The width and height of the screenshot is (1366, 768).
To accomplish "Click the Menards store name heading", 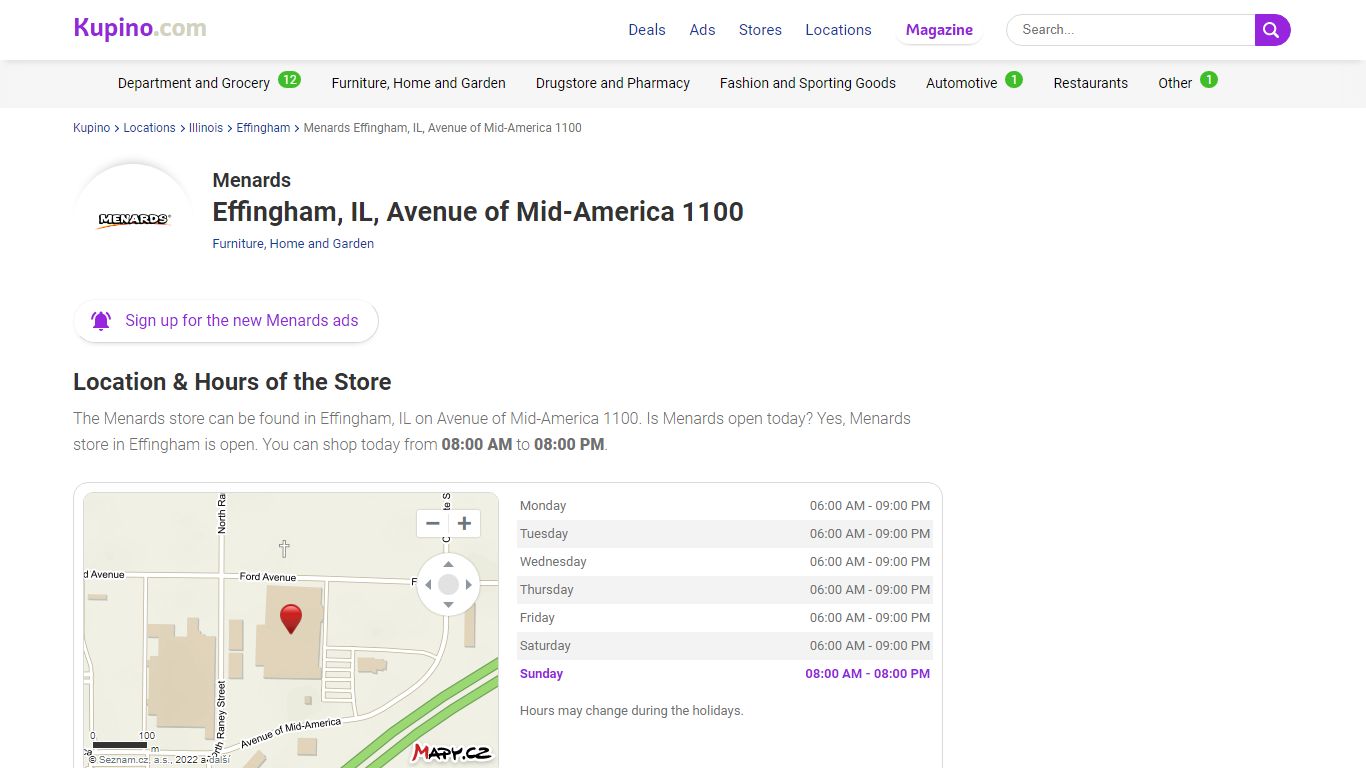I will tap(252, 180).
